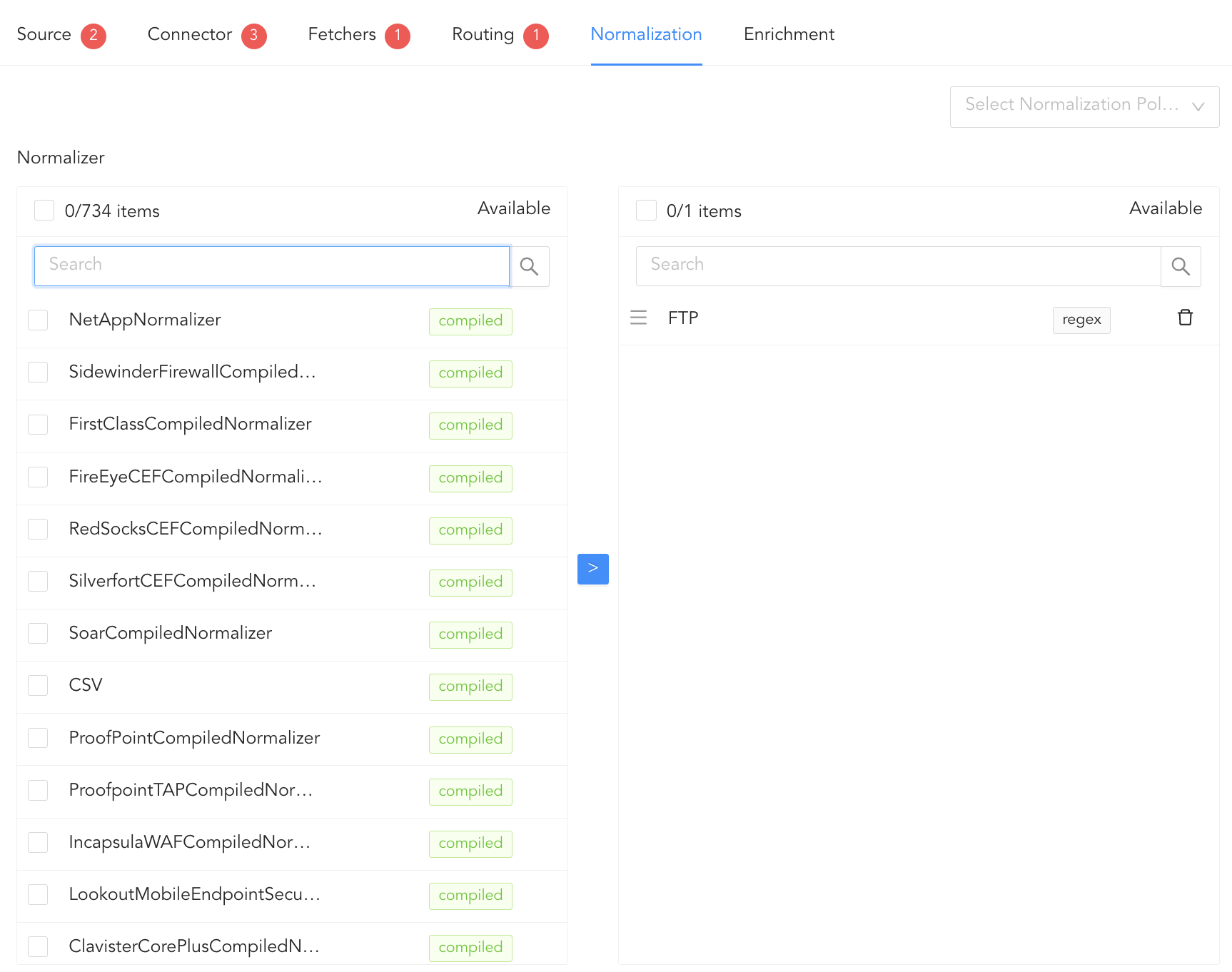This screenshot has width=1232, height=972.
Task: Click the search icon in the right selected list
Action: 1181,266
